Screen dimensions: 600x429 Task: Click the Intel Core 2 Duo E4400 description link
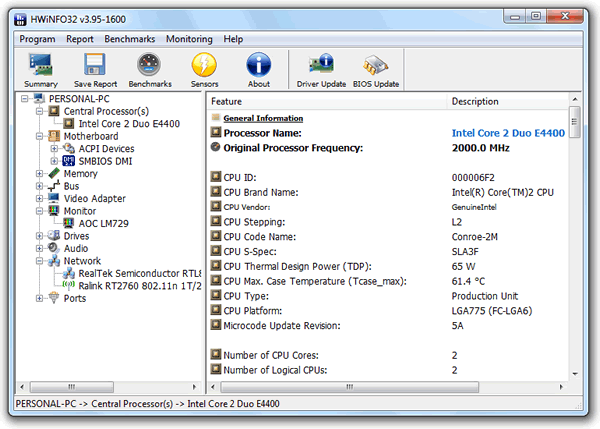508,133
